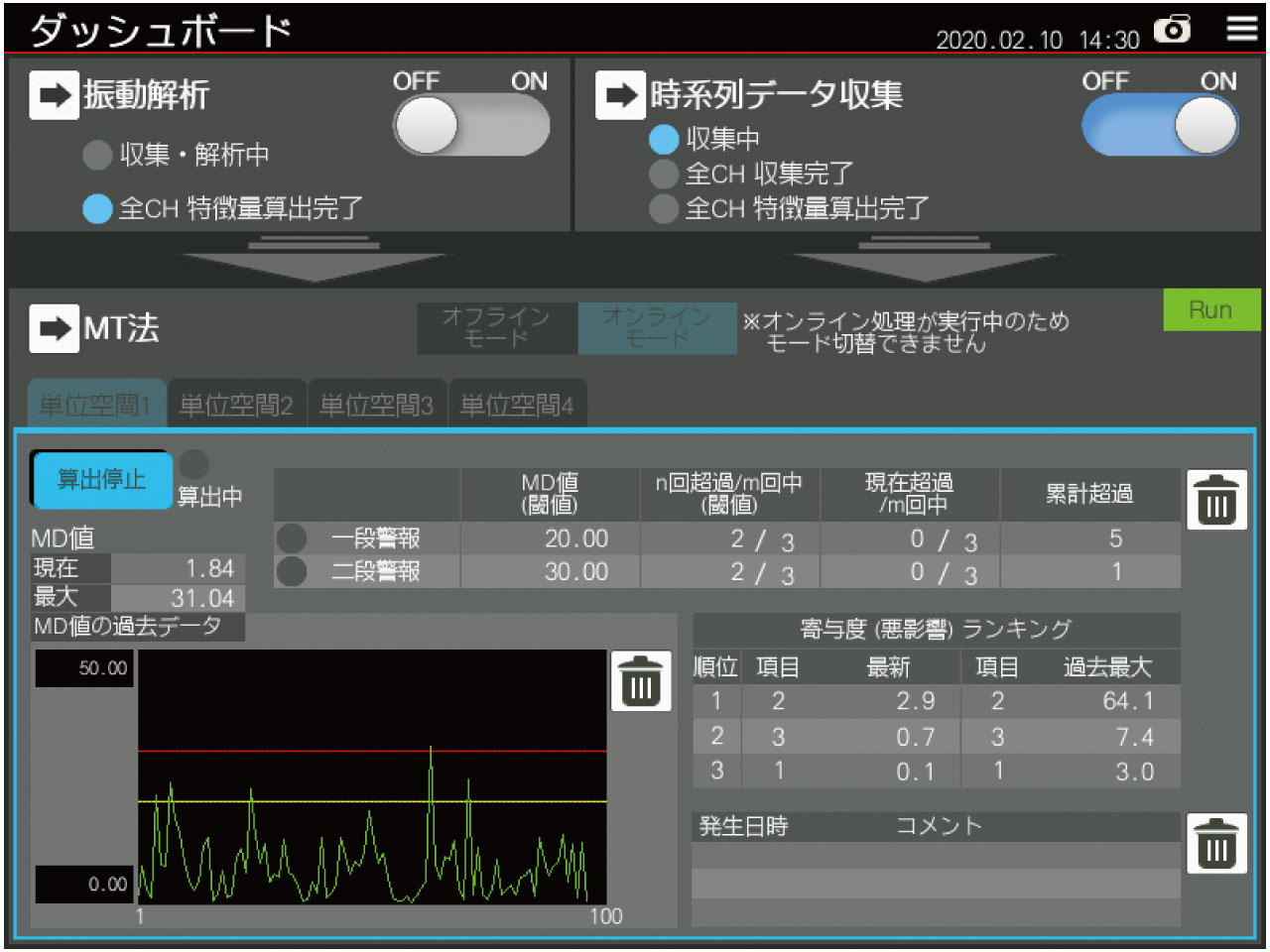Screen dimensions: 1270x952
Task: Delete alarm counts with top trash icon
Action: click(1216, 500)
